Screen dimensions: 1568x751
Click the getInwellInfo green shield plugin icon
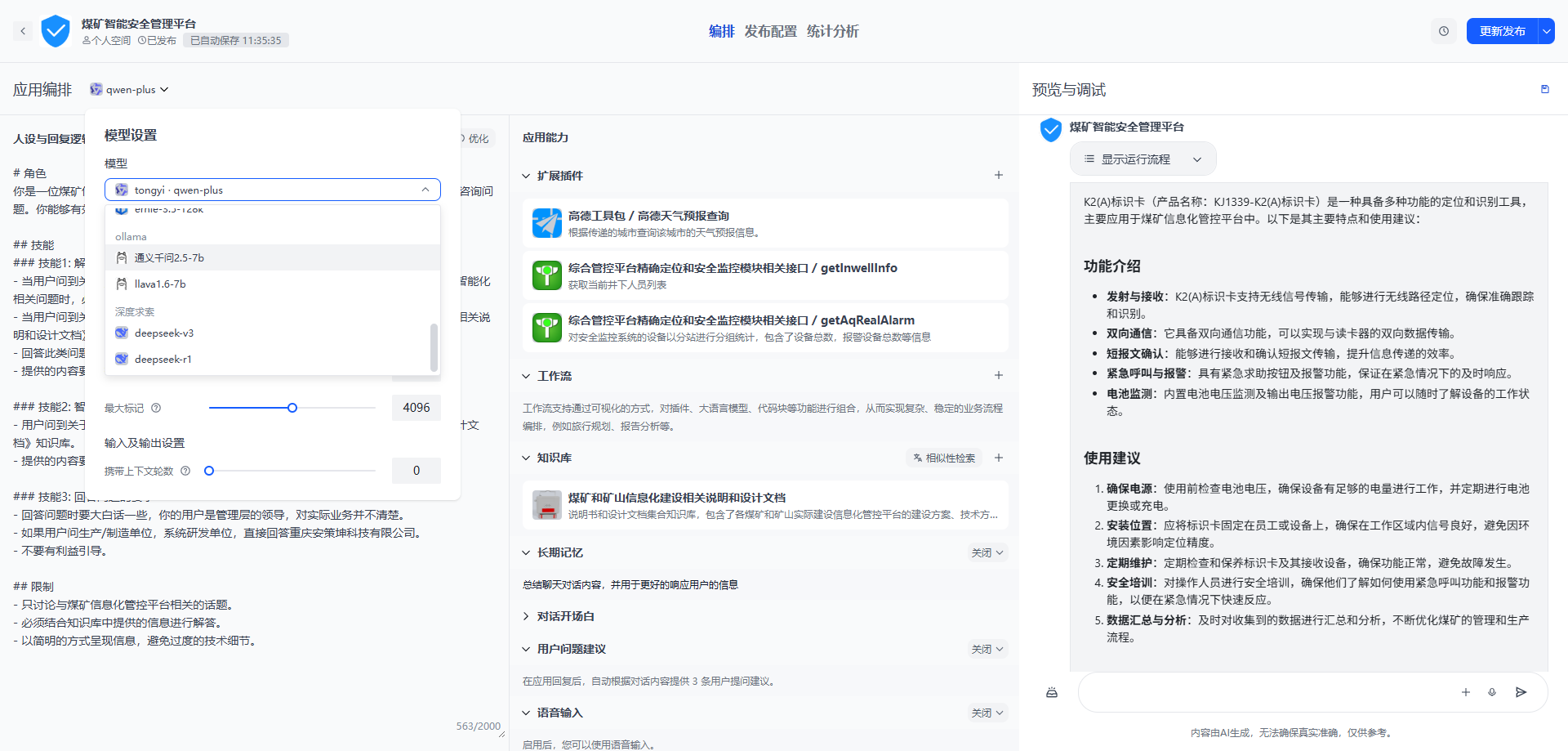tap(546, 276)
